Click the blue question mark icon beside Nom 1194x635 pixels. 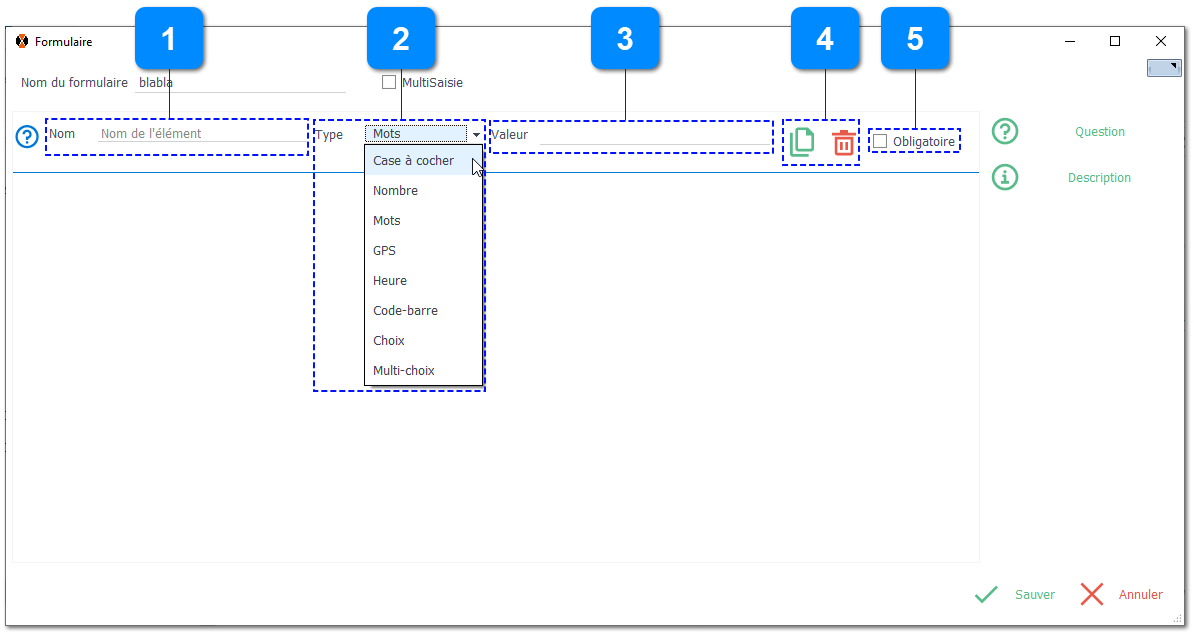[27, 136]
